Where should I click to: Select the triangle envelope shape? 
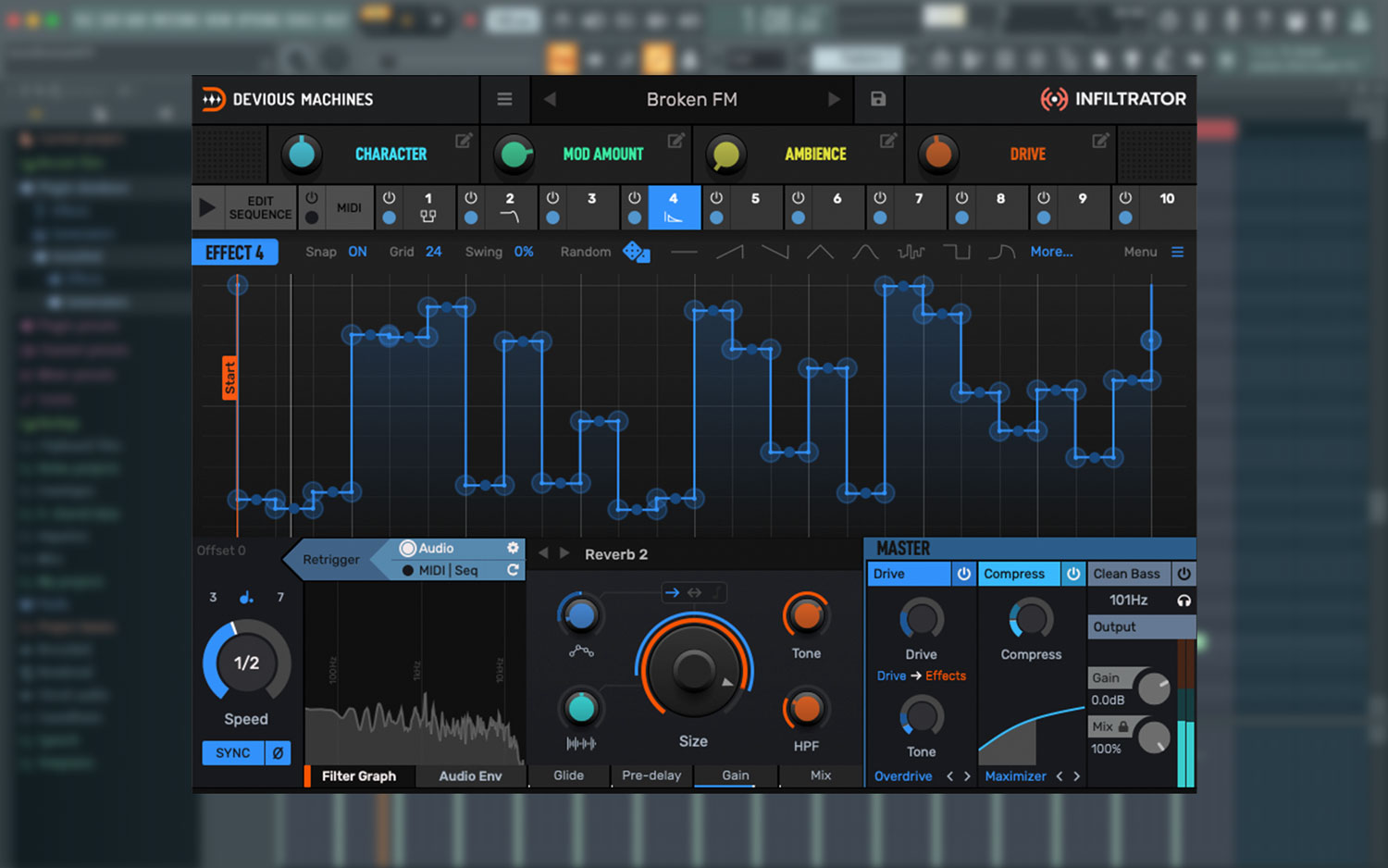[820, 252]
